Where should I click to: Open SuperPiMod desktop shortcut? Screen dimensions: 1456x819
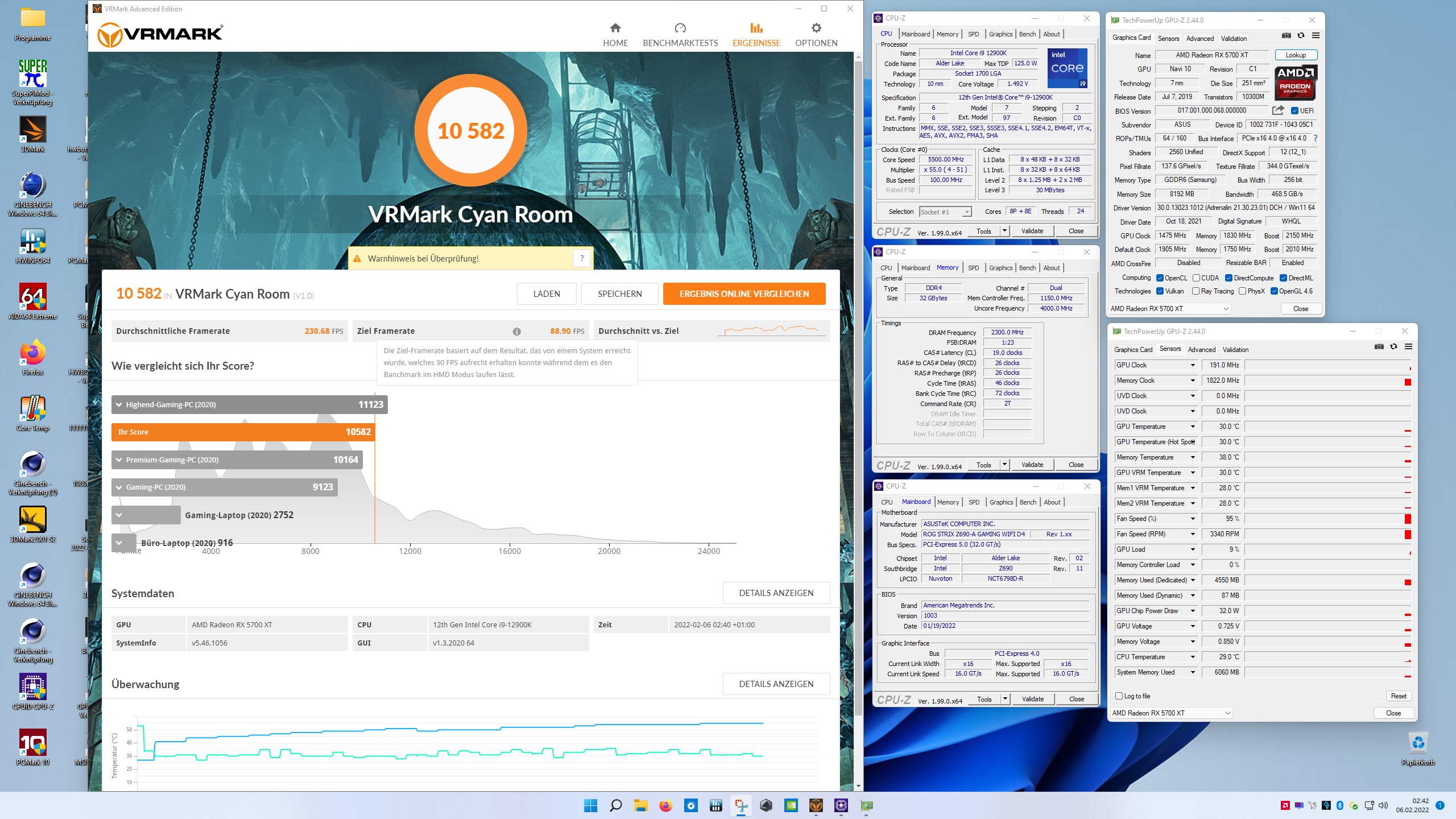(x=32, y=82)
